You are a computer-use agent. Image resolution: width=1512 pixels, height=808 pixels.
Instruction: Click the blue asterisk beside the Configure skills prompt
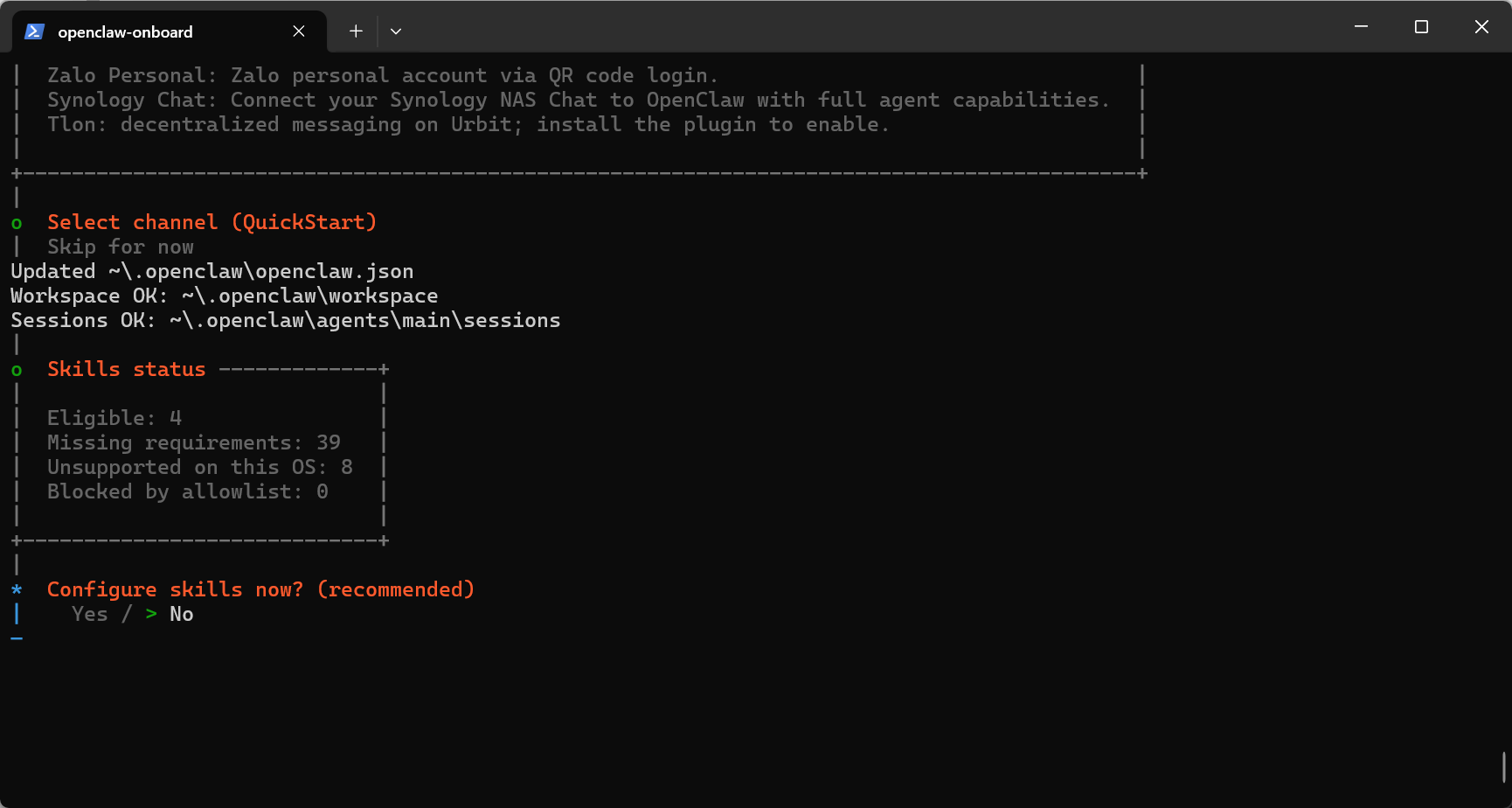pyautogui.click(x=17, y=590)
